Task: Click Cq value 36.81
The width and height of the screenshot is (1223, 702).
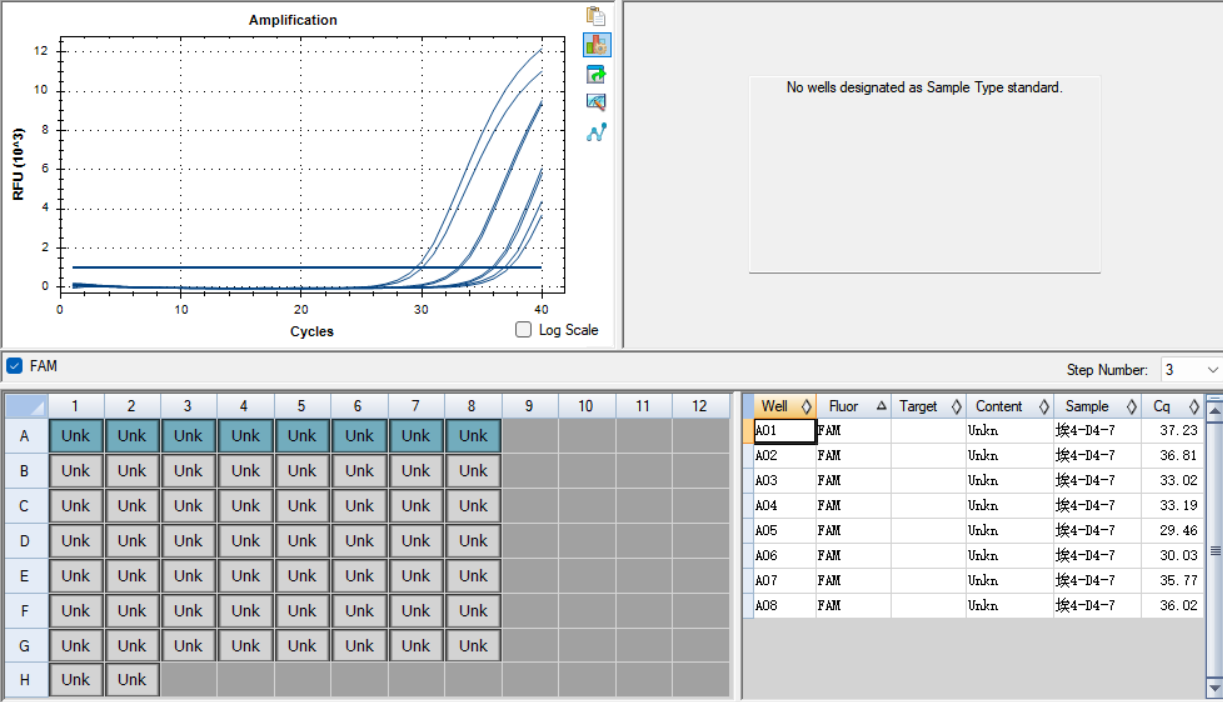Action: coord(1173,456)
